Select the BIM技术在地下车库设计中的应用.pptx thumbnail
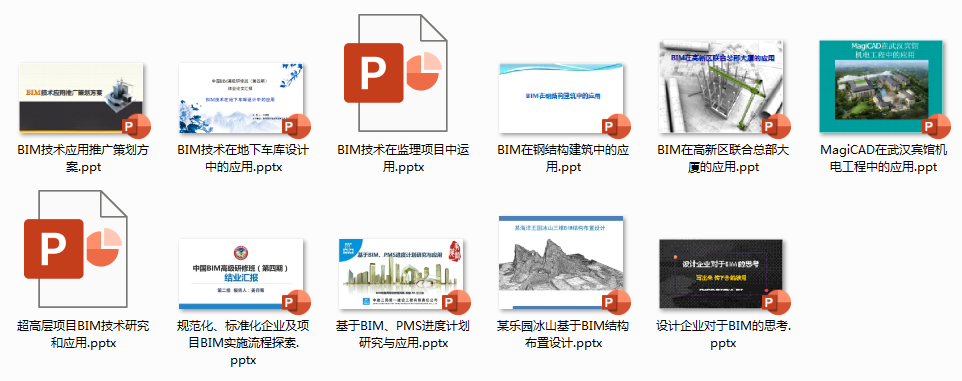962x381 pixels. point(242,98)
